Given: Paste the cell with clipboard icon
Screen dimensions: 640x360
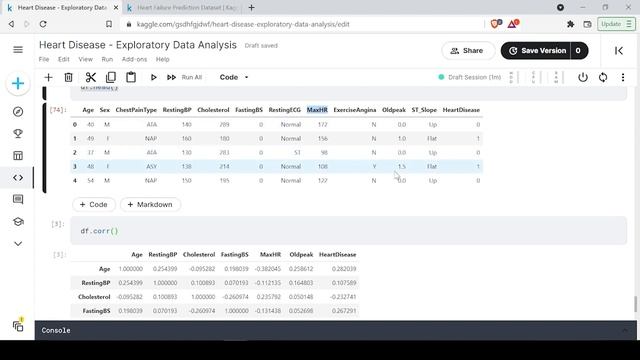Looking at the screenshot, I should click(131, 77).
